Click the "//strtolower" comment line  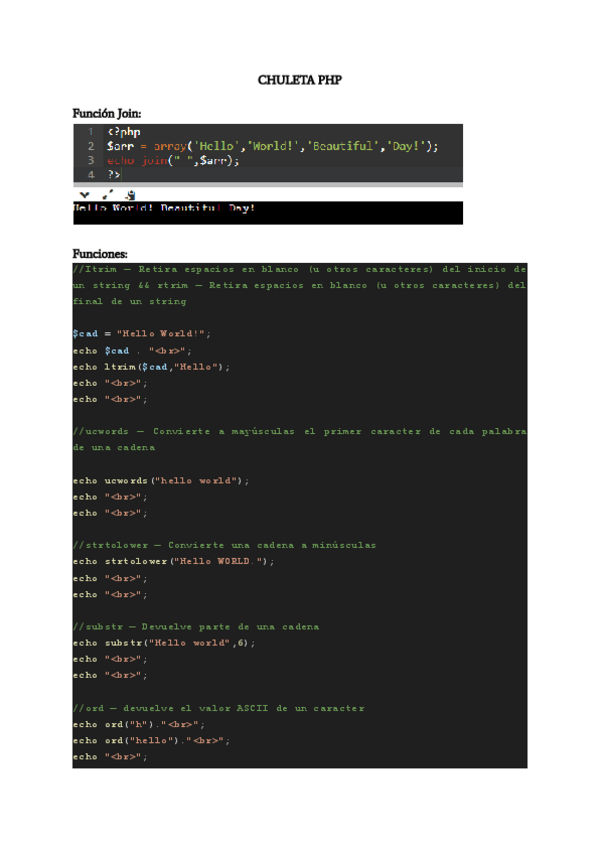225,545
